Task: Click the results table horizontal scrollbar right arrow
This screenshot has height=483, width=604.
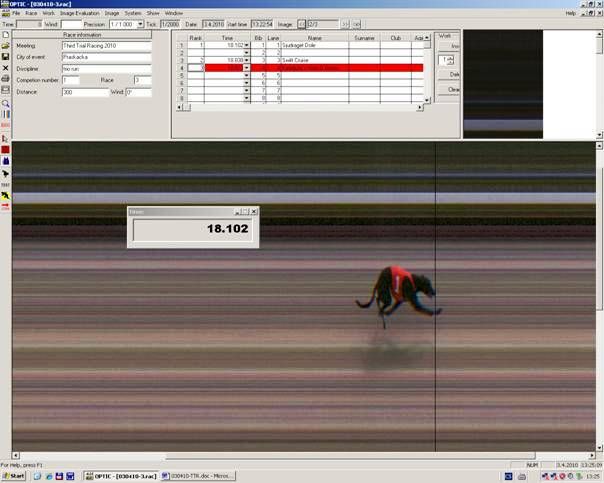Action: click(420, 108)
